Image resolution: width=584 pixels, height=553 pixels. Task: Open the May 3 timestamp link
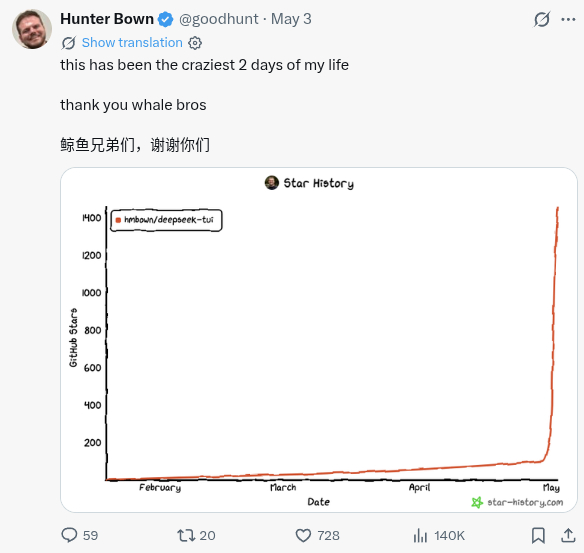tap(291, 19)
